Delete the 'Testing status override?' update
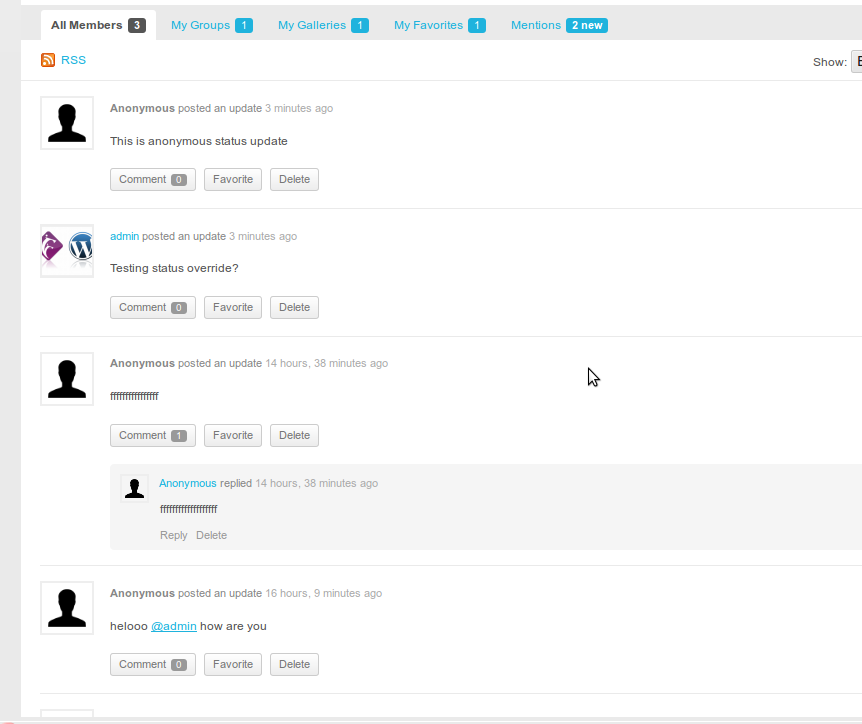The height and width of the screenshot is (724, 862). point(293,307)
